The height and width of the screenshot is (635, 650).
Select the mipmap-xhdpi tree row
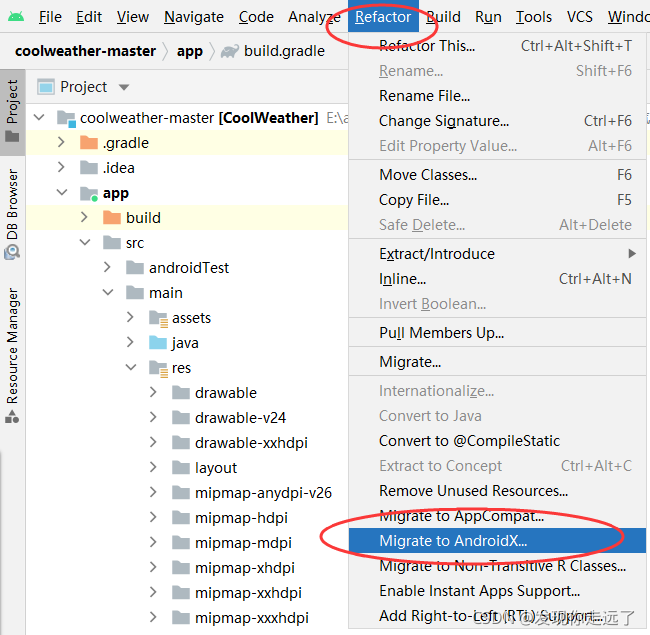point(187,567)
